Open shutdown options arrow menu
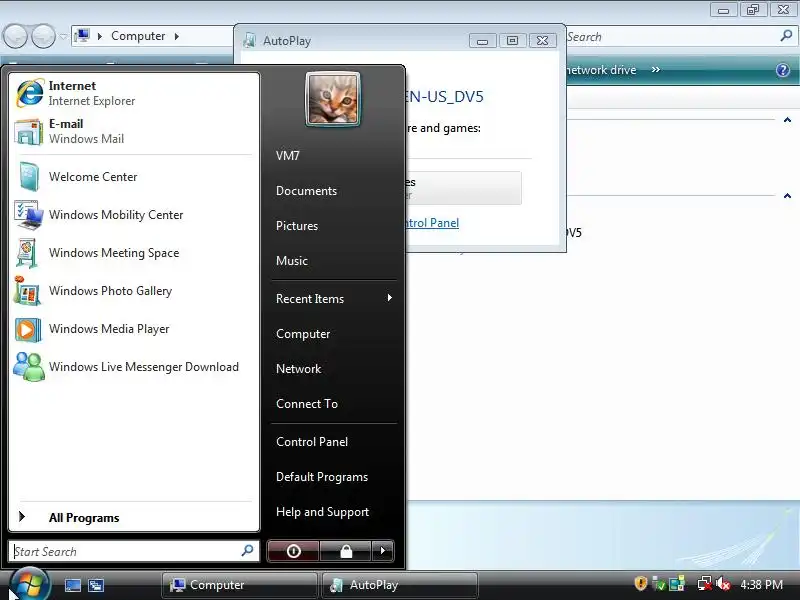 coord(383,551)
